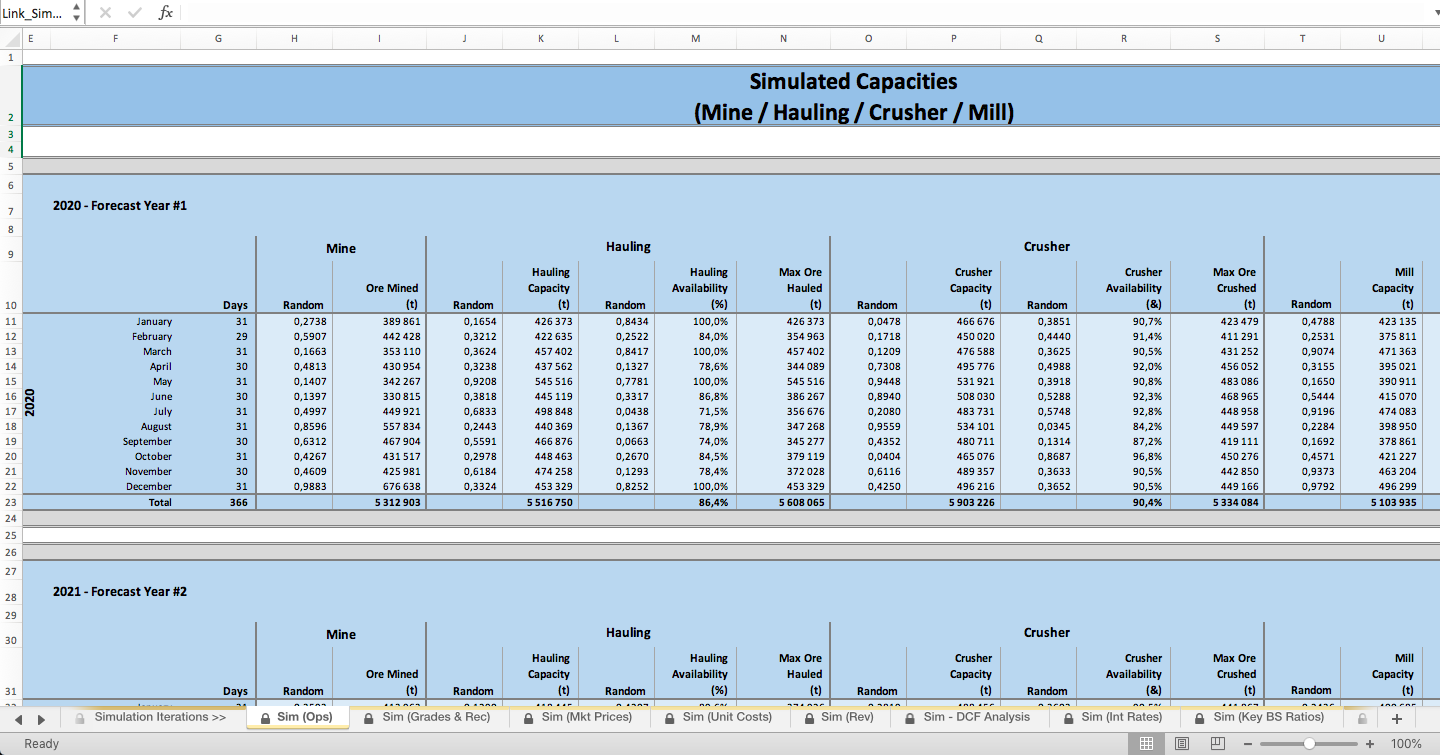Switch to Page Break Preview icon
The width and height of the screenshot is (1440, 755).
1217,743
